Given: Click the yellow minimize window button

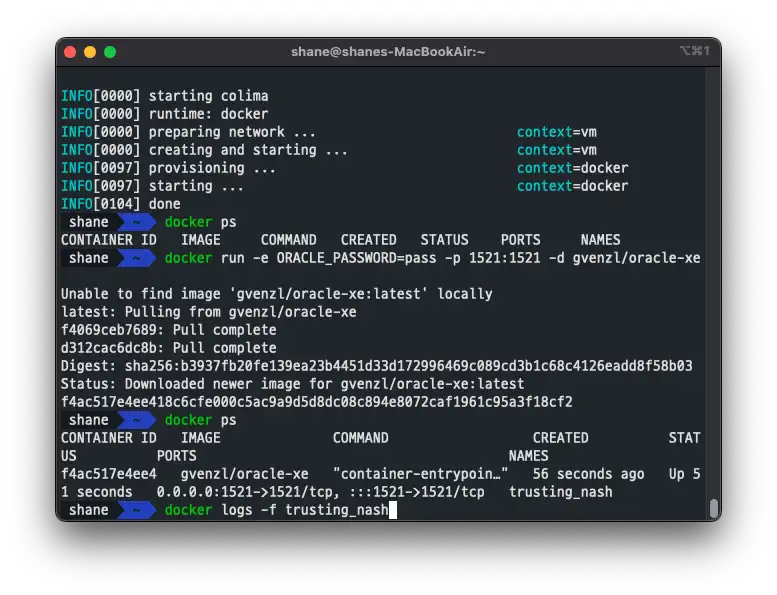Looking at the screenshot, I should coord(90,52).
